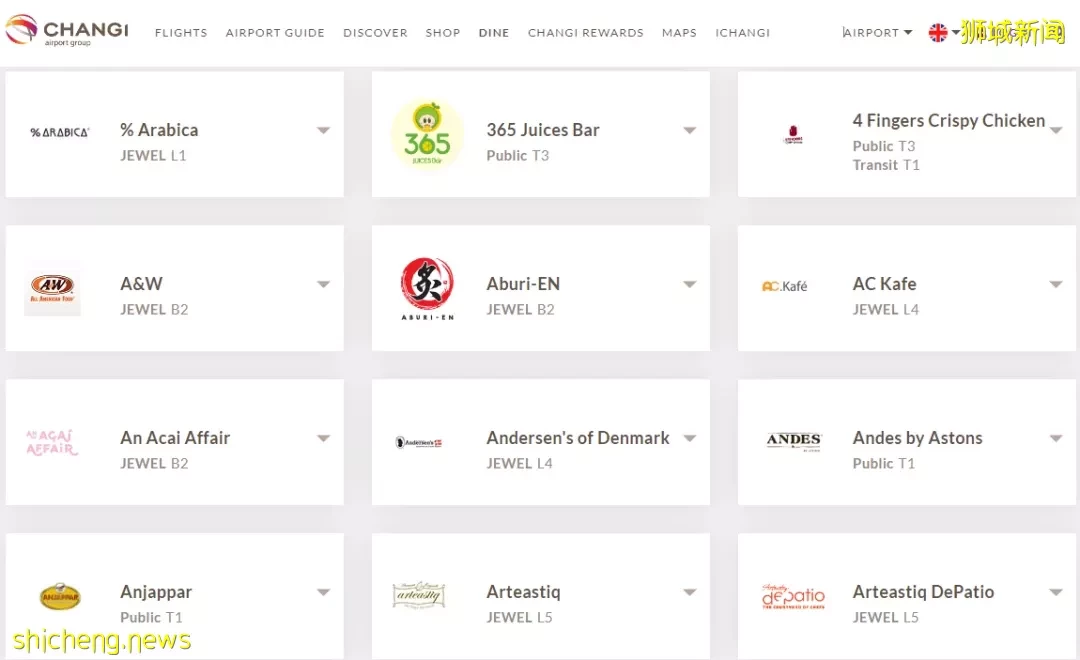Expand the Aburi-EN card arrow
The image size is (1080, 660).
coord(689,284)
